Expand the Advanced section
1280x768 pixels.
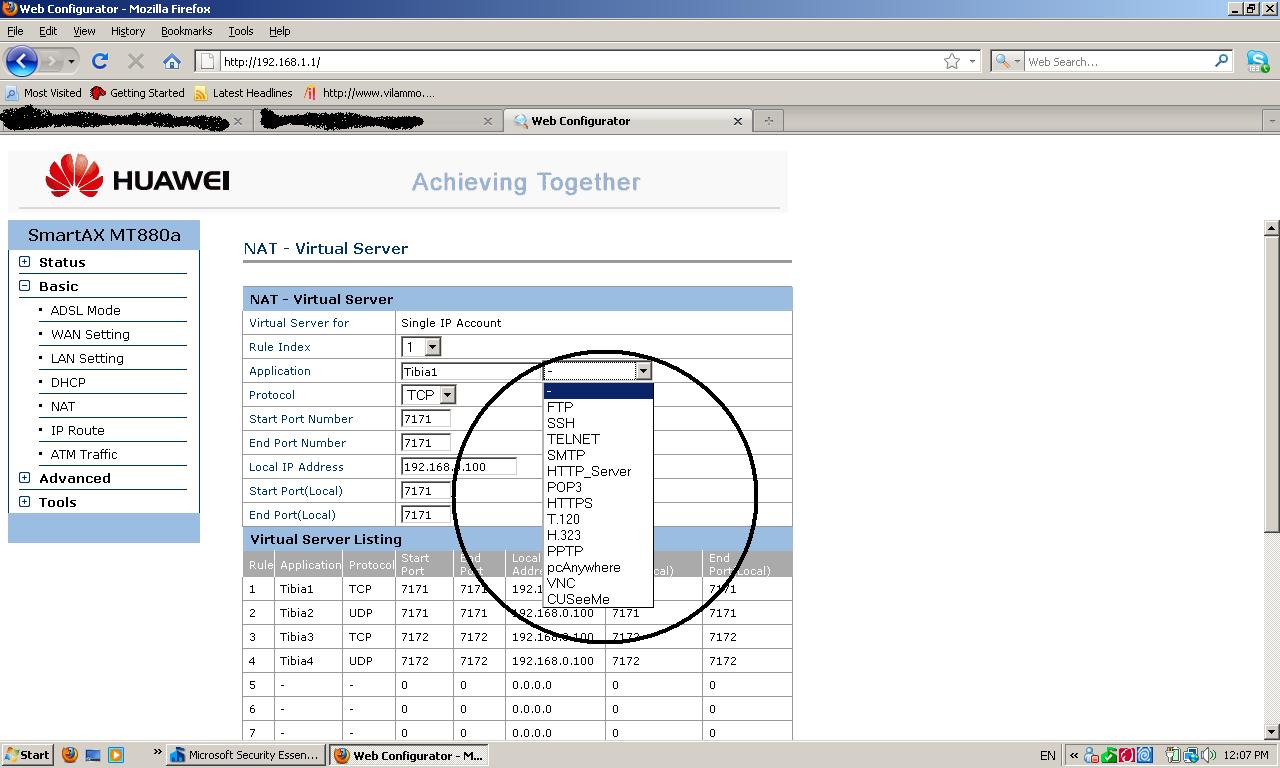25,478
